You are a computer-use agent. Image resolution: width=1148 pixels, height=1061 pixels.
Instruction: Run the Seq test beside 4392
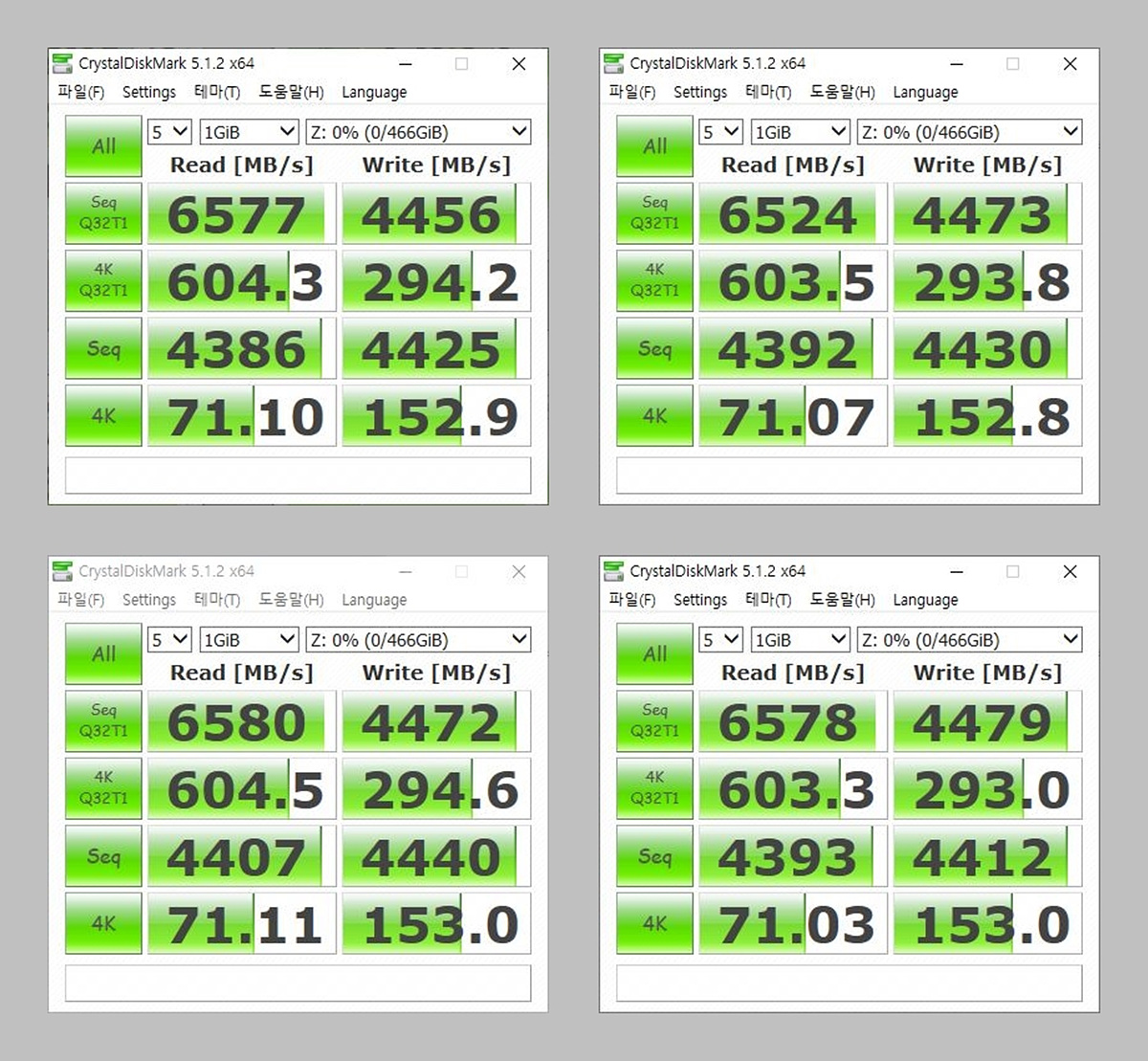coord(654,348)
